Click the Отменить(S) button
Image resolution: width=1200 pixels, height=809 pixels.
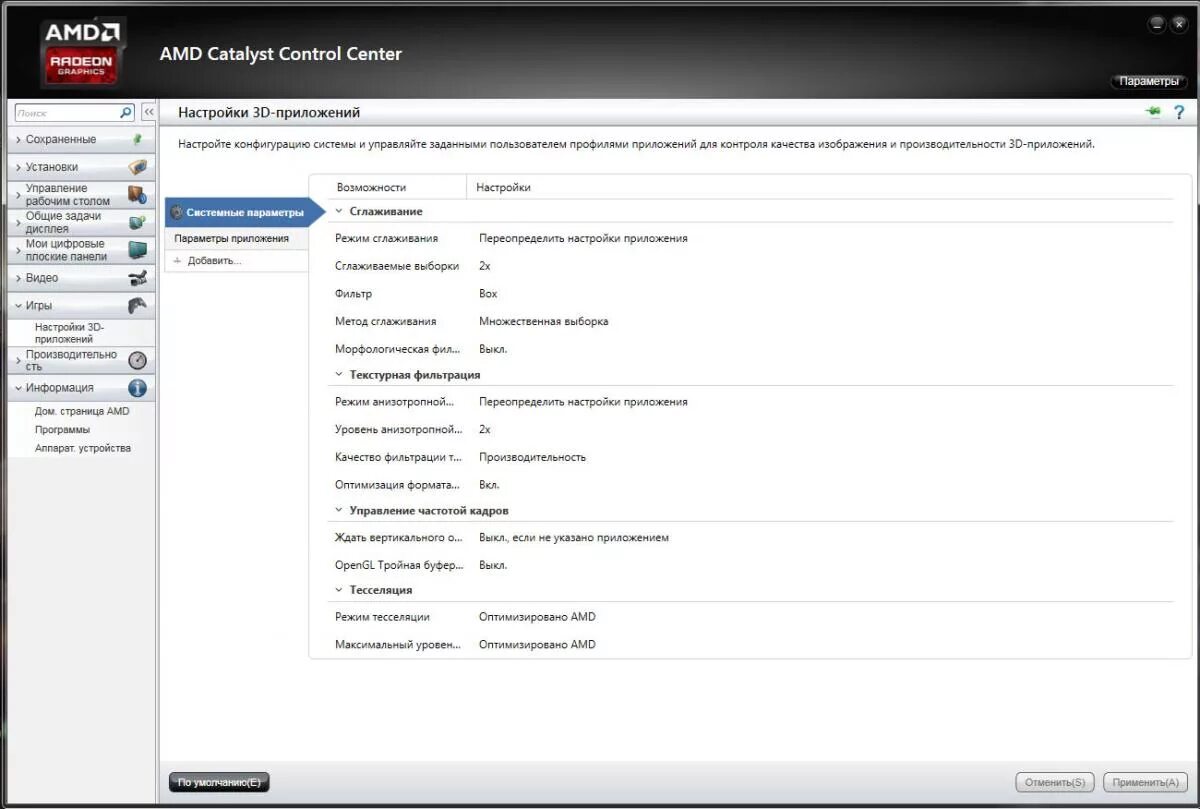click(1055, 782)
